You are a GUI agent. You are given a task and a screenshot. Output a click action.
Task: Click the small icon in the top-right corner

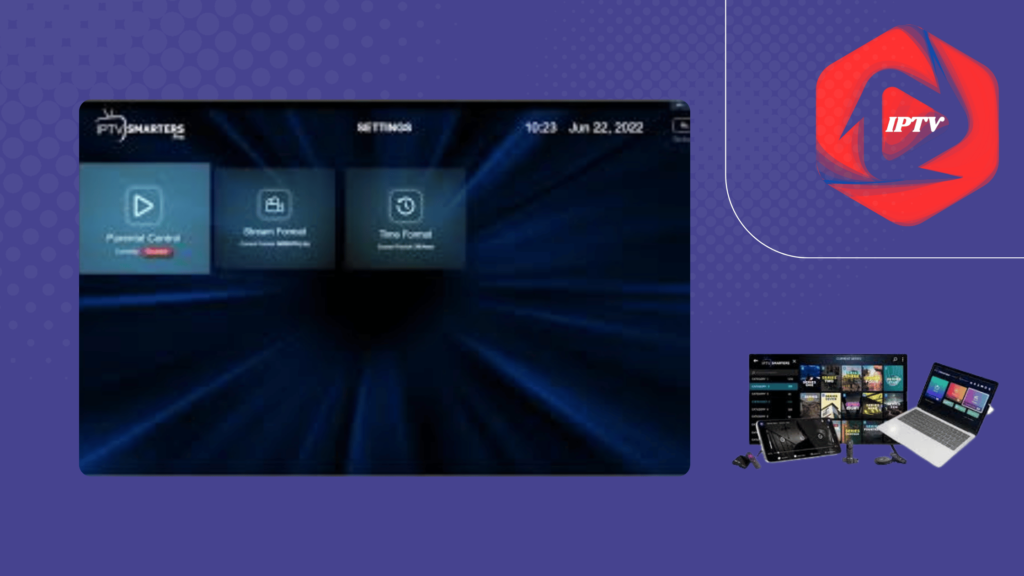[679, 126]
